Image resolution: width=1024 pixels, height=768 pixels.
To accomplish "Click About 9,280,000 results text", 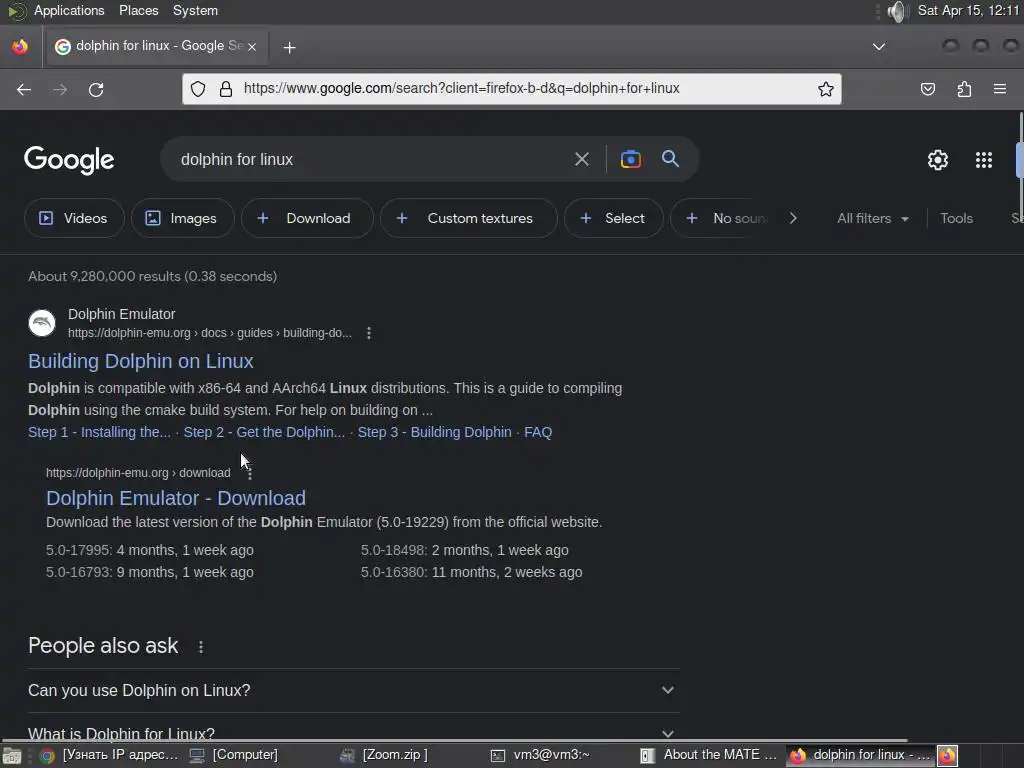I will [152, 276].
